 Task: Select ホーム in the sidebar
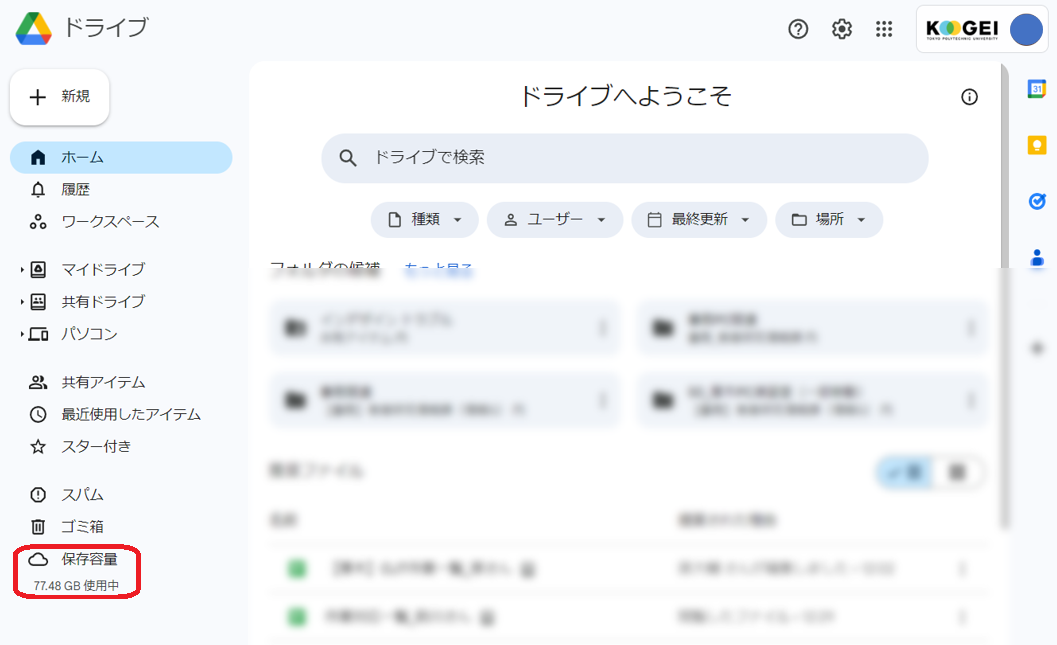[x=121, y=158]
